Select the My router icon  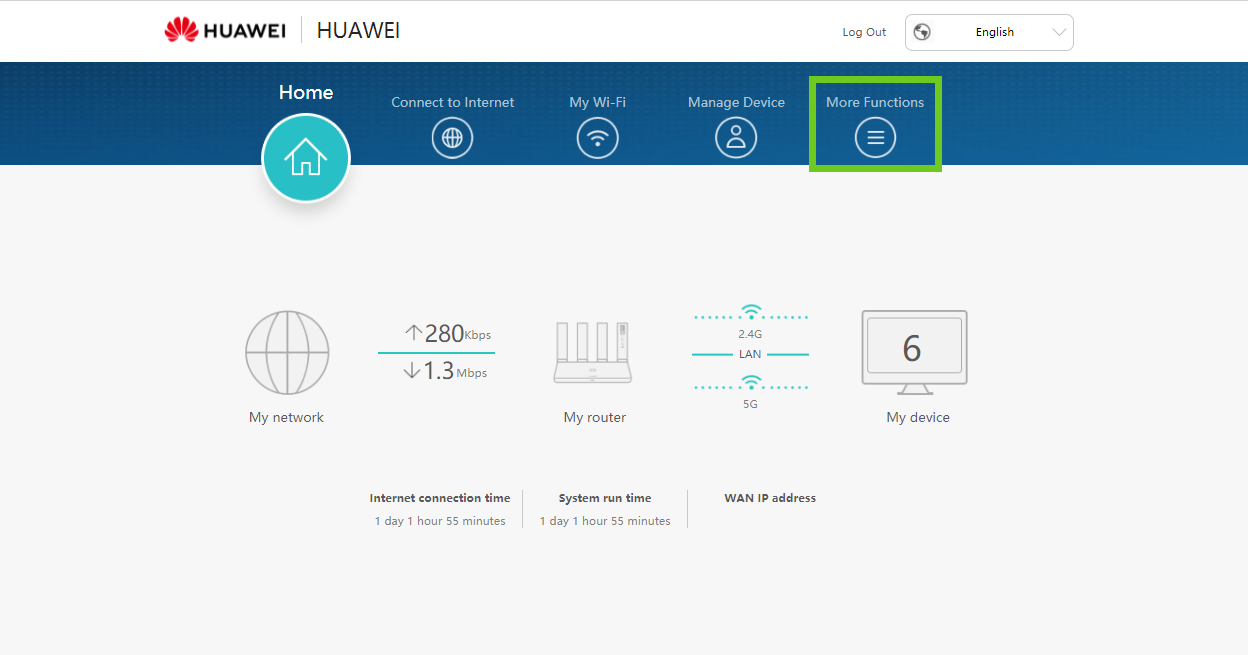[594, 353]
